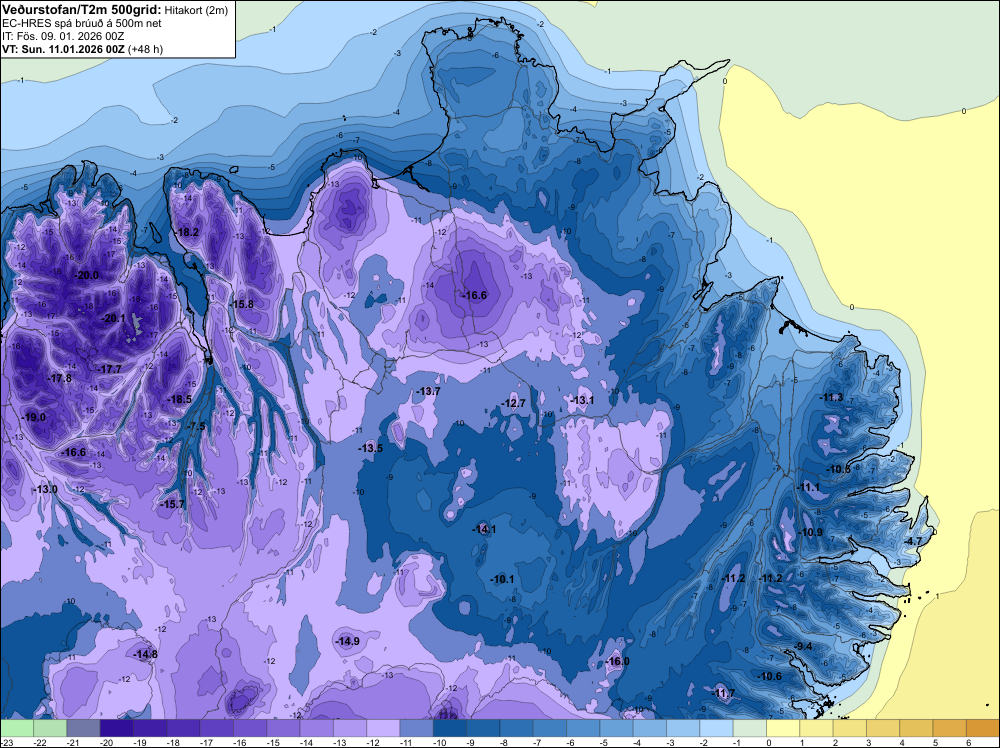Select the dark blue legend swatch between -10 and -9

(x=450, y=728)
